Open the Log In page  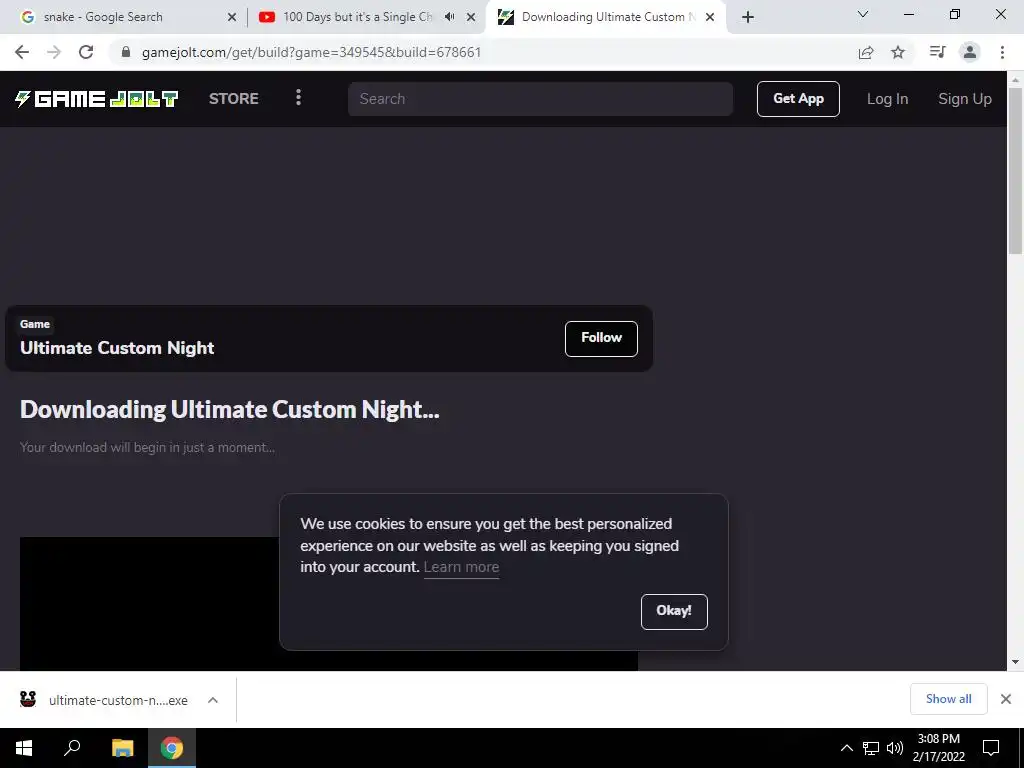click(x=887, y=99)
